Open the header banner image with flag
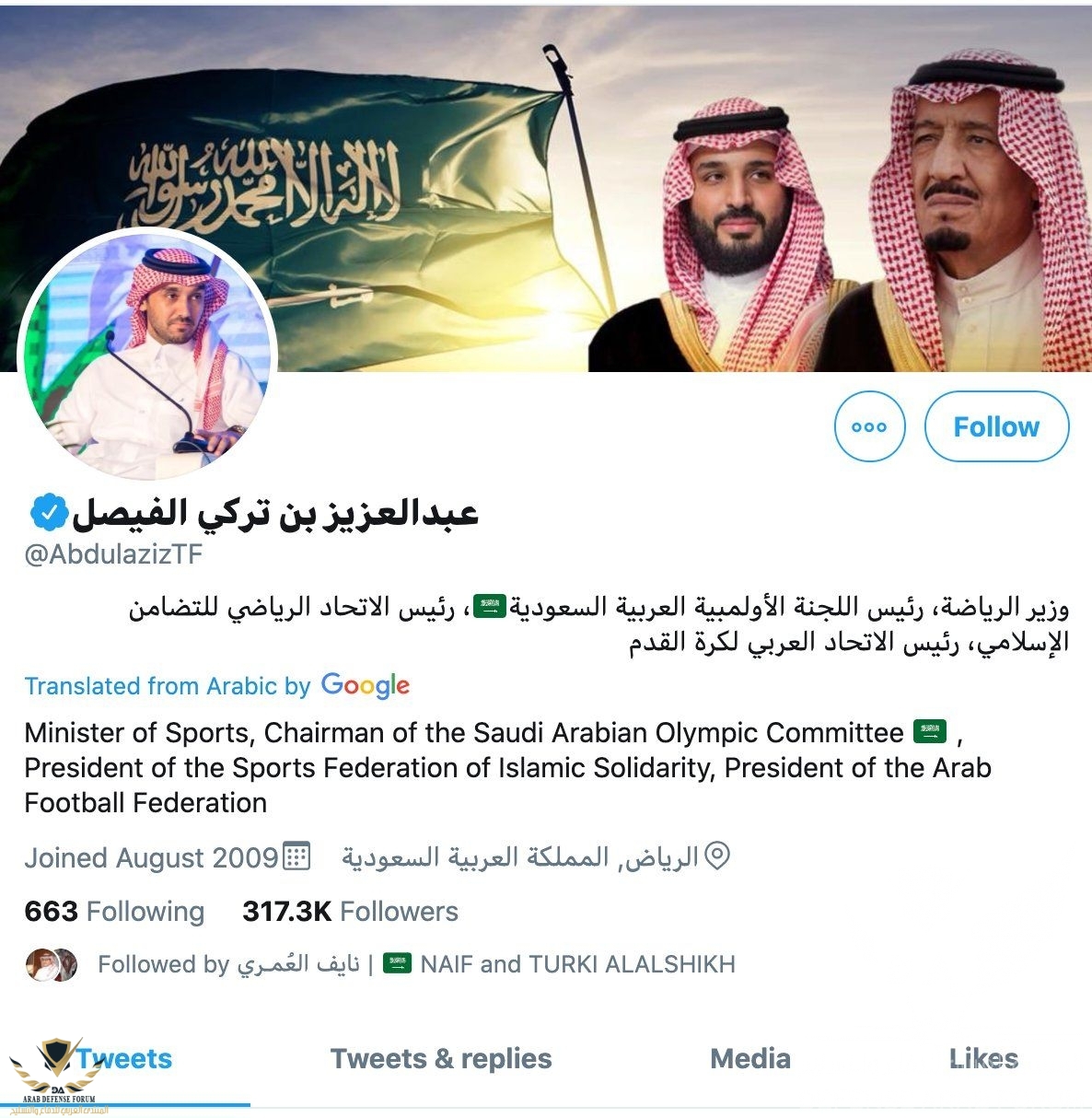1092x1118 pixels. 546,189
